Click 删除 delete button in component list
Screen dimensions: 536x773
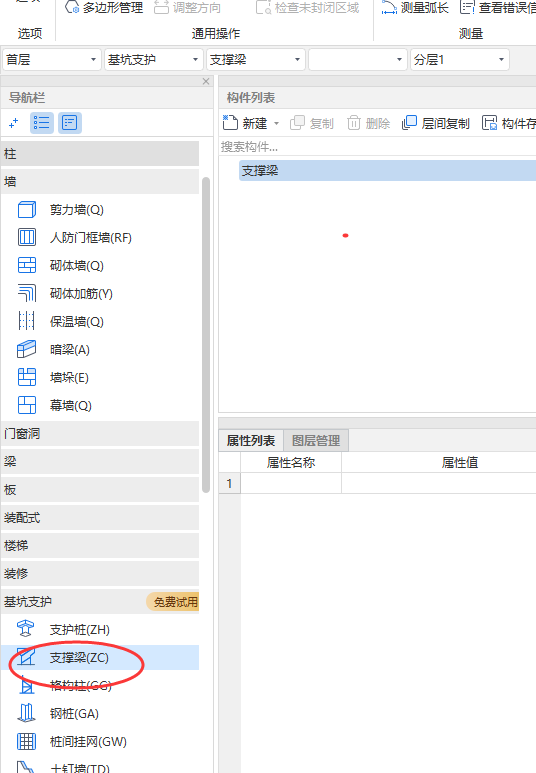tap(369, 123)
